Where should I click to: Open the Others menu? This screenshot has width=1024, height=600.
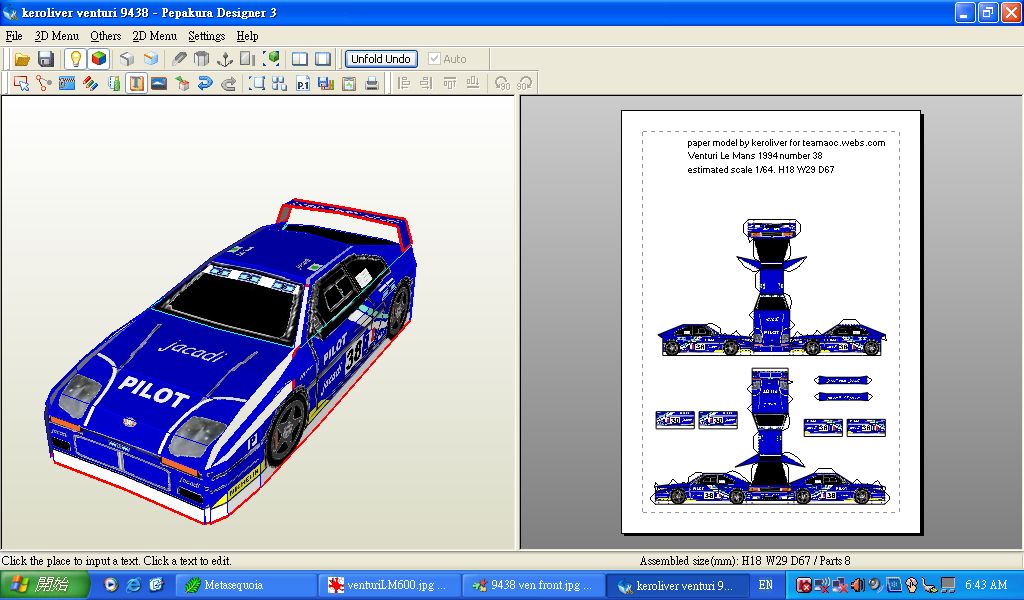click(106, 36)
